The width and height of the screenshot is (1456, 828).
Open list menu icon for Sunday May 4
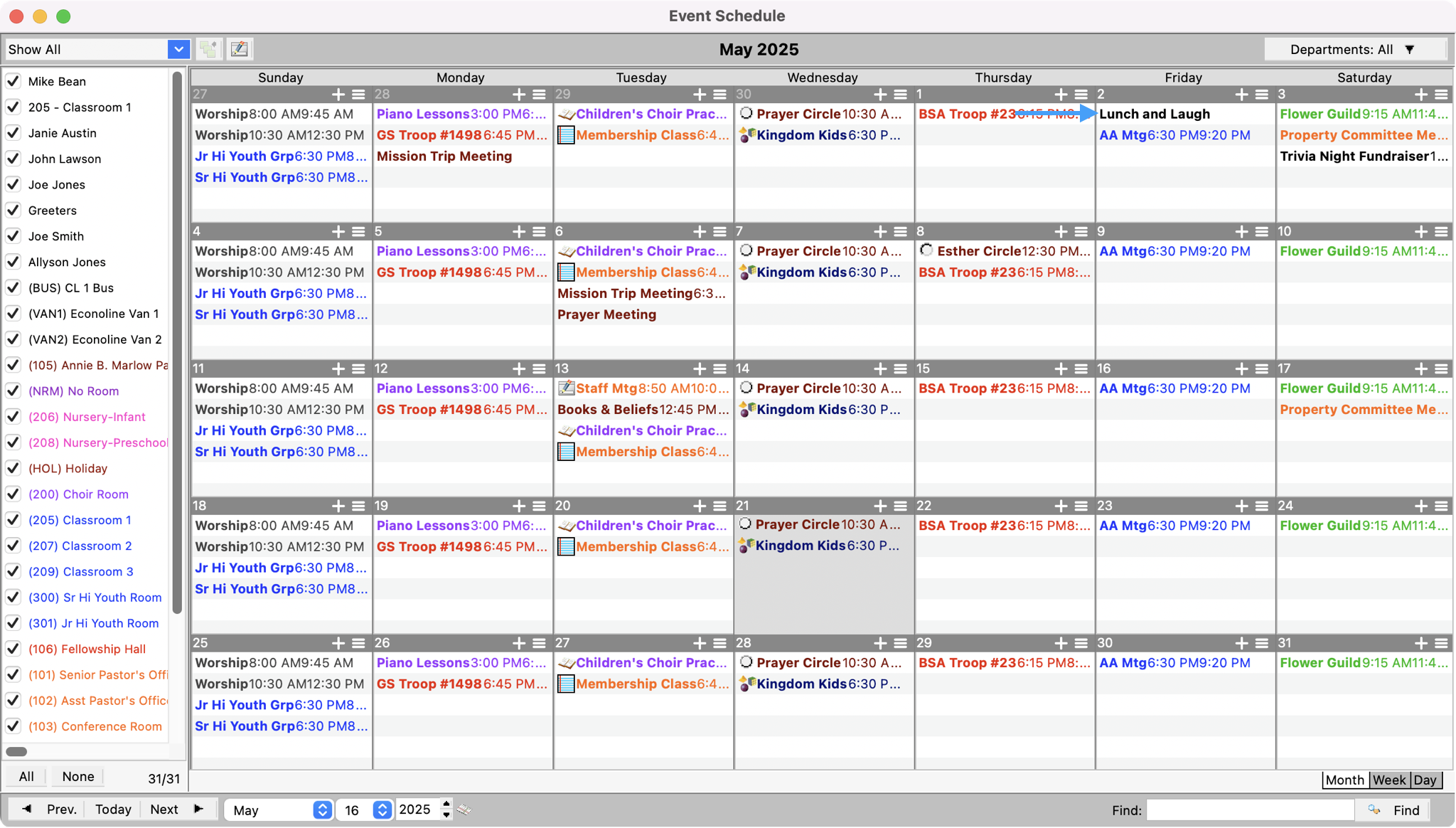coord(358,231)
